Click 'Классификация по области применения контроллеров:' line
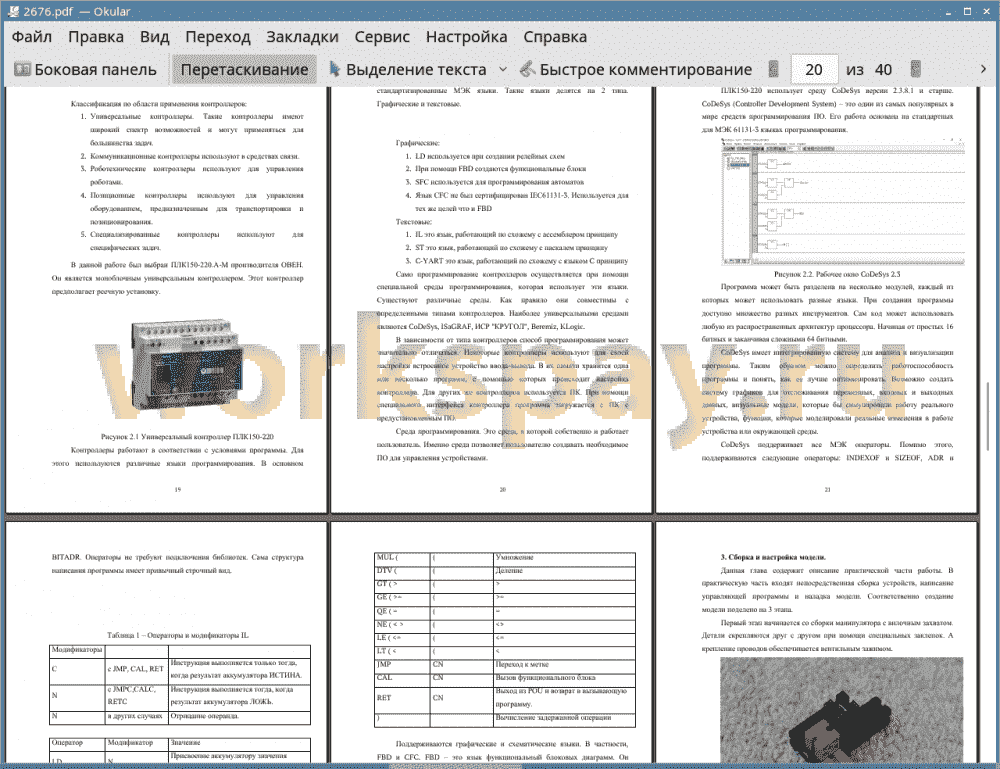1000x769 pixels. [159, 103]
